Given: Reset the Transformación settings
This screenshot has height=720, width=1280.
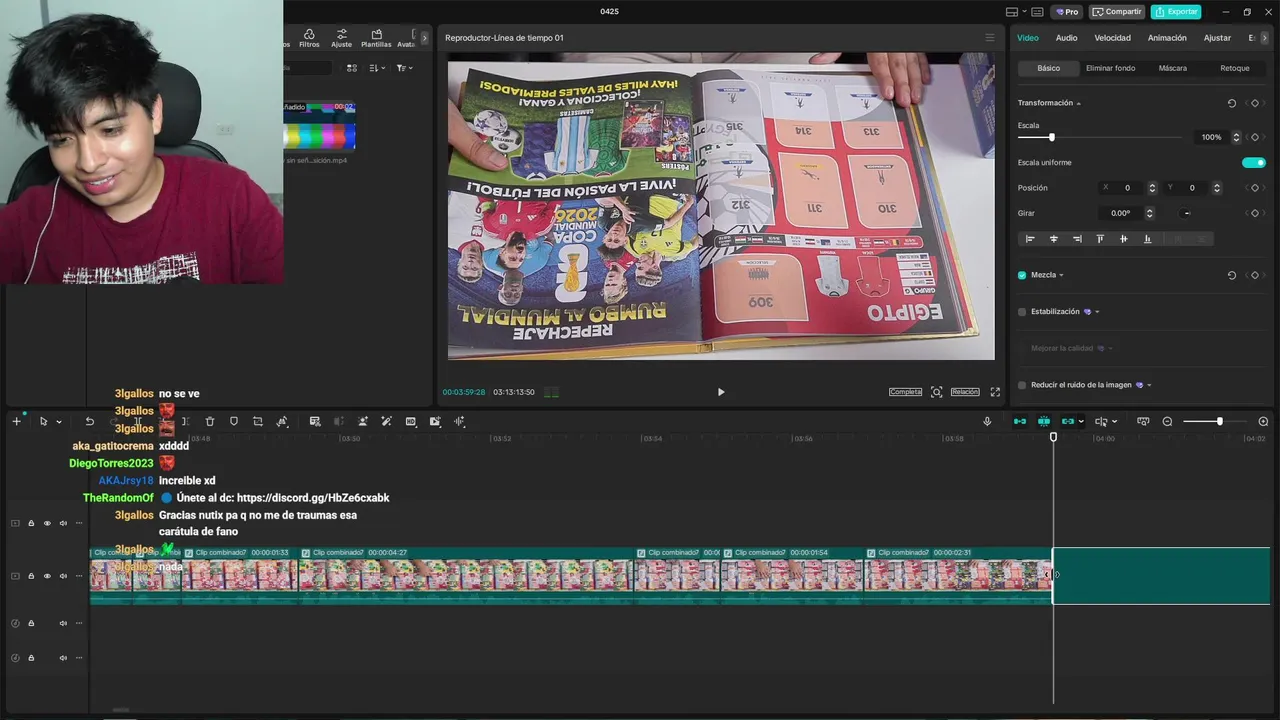Looking at the screenshot, I should pos(1232,103).
